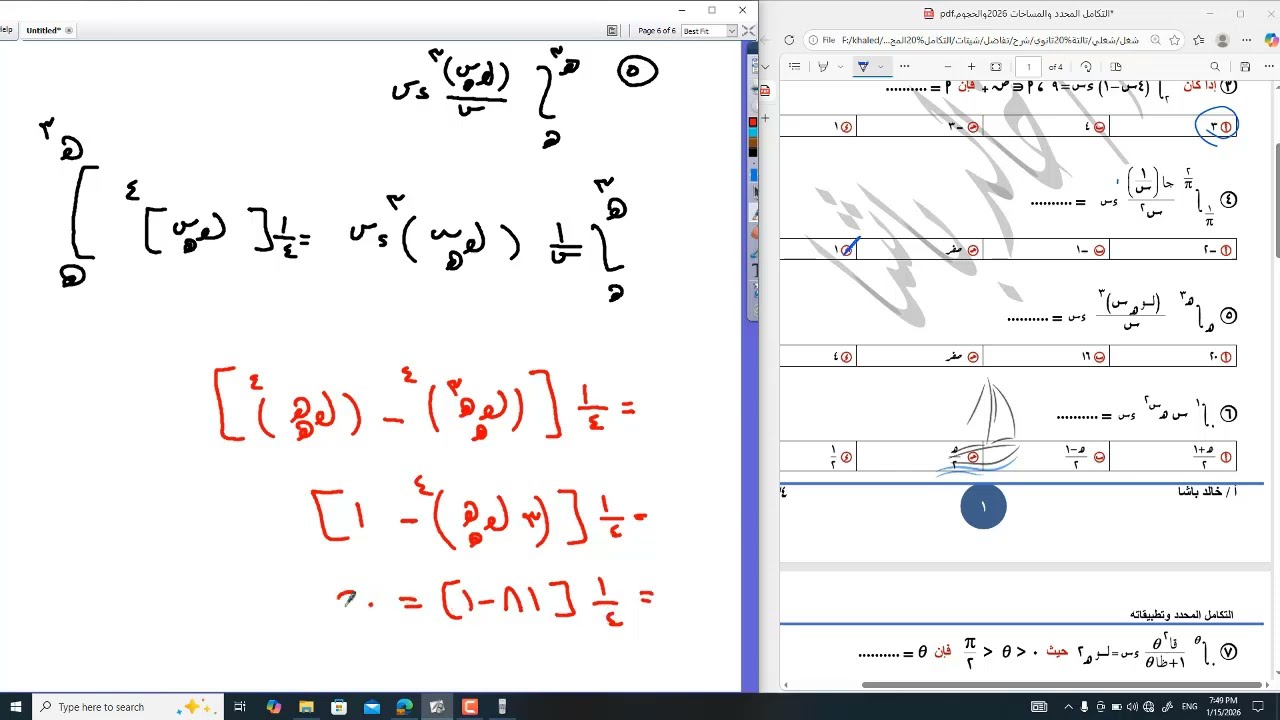
Task: Open the Help menu
Action: click(6, 30)
